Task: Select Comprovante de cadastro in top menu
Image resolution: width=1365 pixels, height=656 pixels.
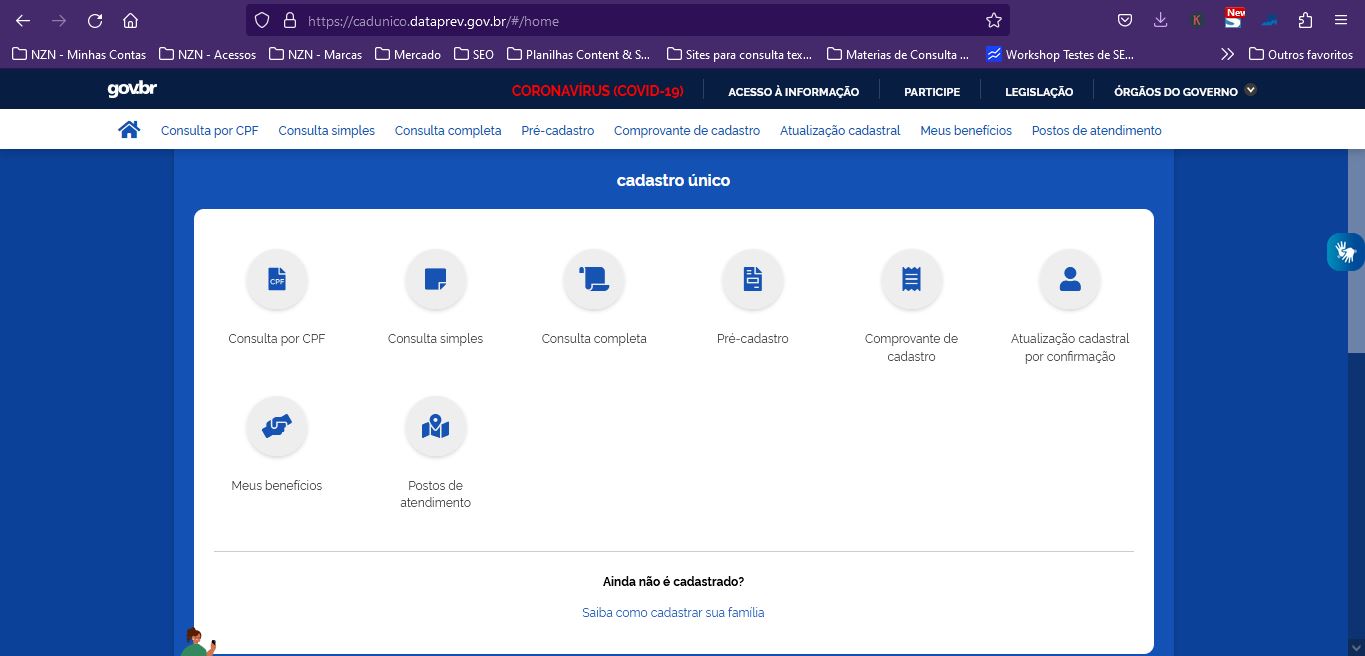Action: point(686,130)
